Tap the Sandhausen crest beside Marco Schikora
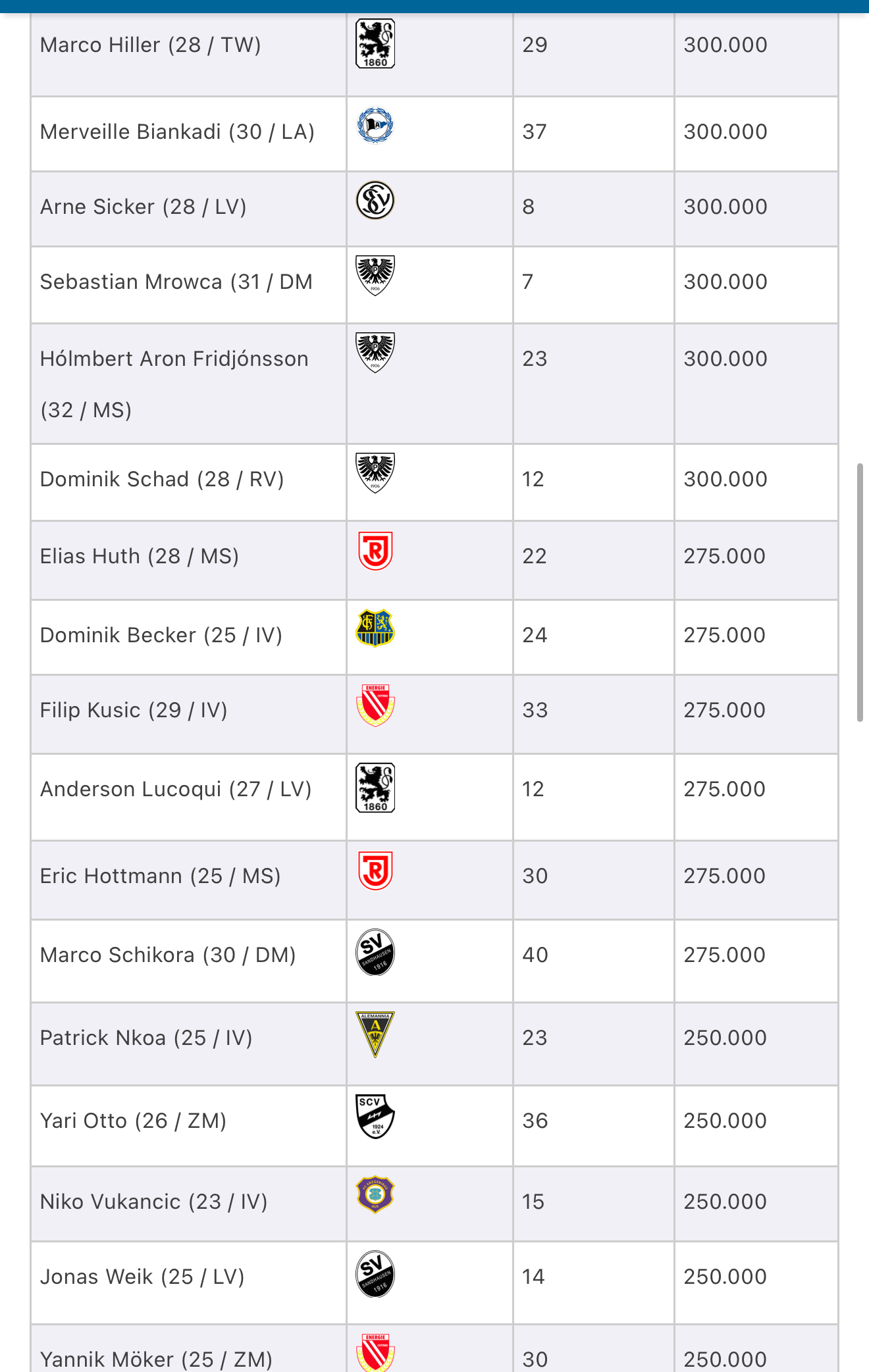This screenshot has height=1372, width=869. 375,952
